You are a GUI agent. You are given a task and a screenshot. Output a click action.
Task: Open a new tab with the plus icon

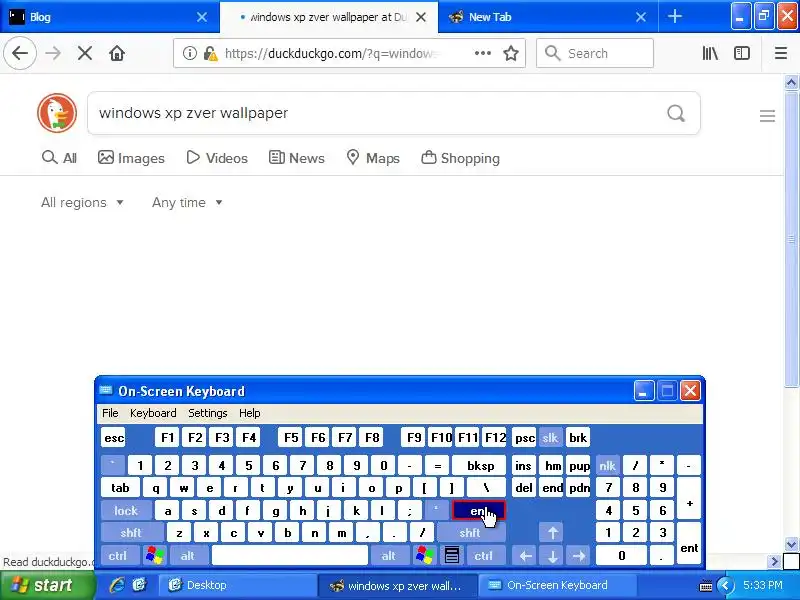tap(674, 16)
